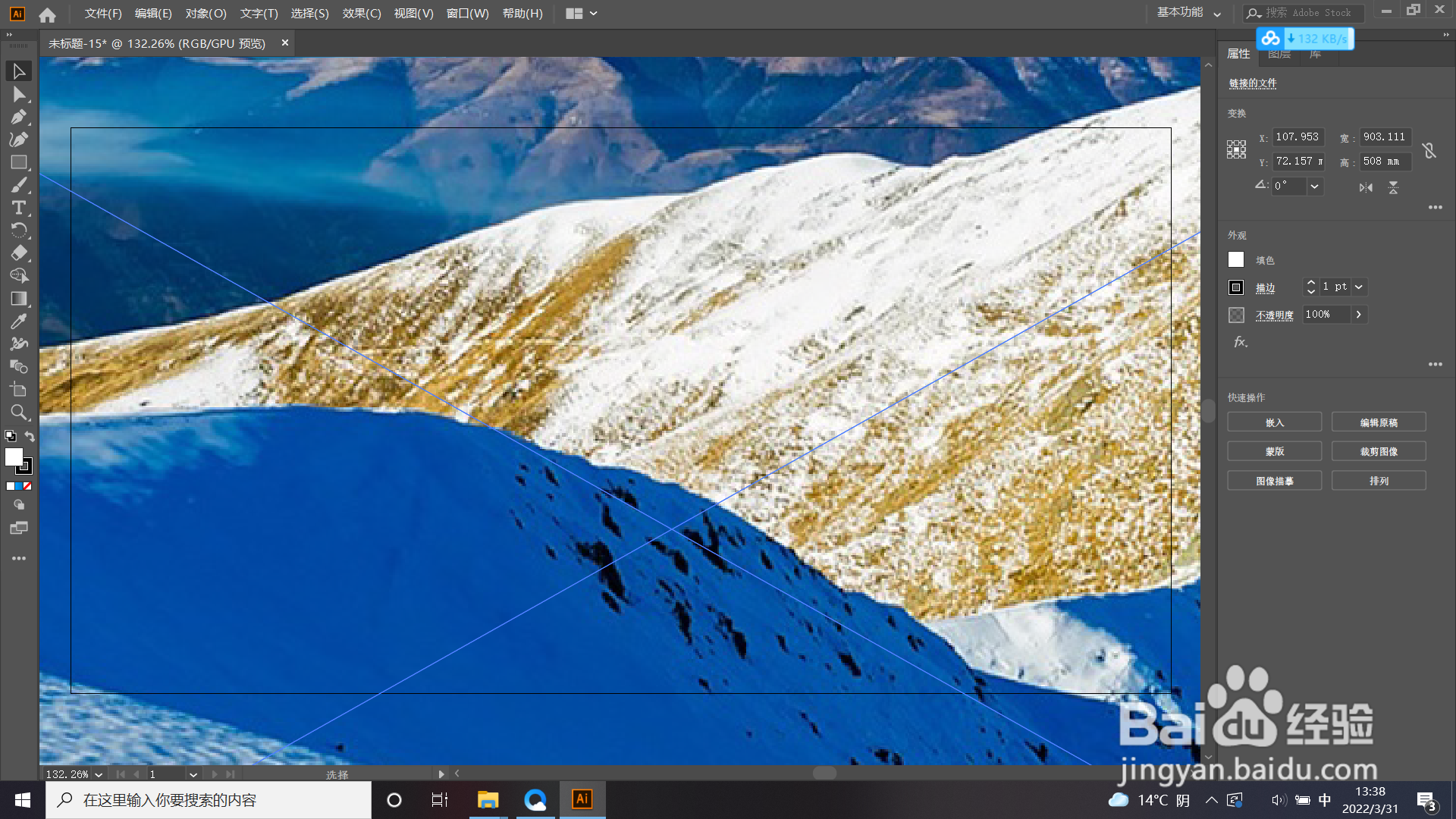Image resolution: width=1456 pixels, height=819 pixels.
Task: Expand opacity slider arrow
Action: click(x=1359, y=314)
